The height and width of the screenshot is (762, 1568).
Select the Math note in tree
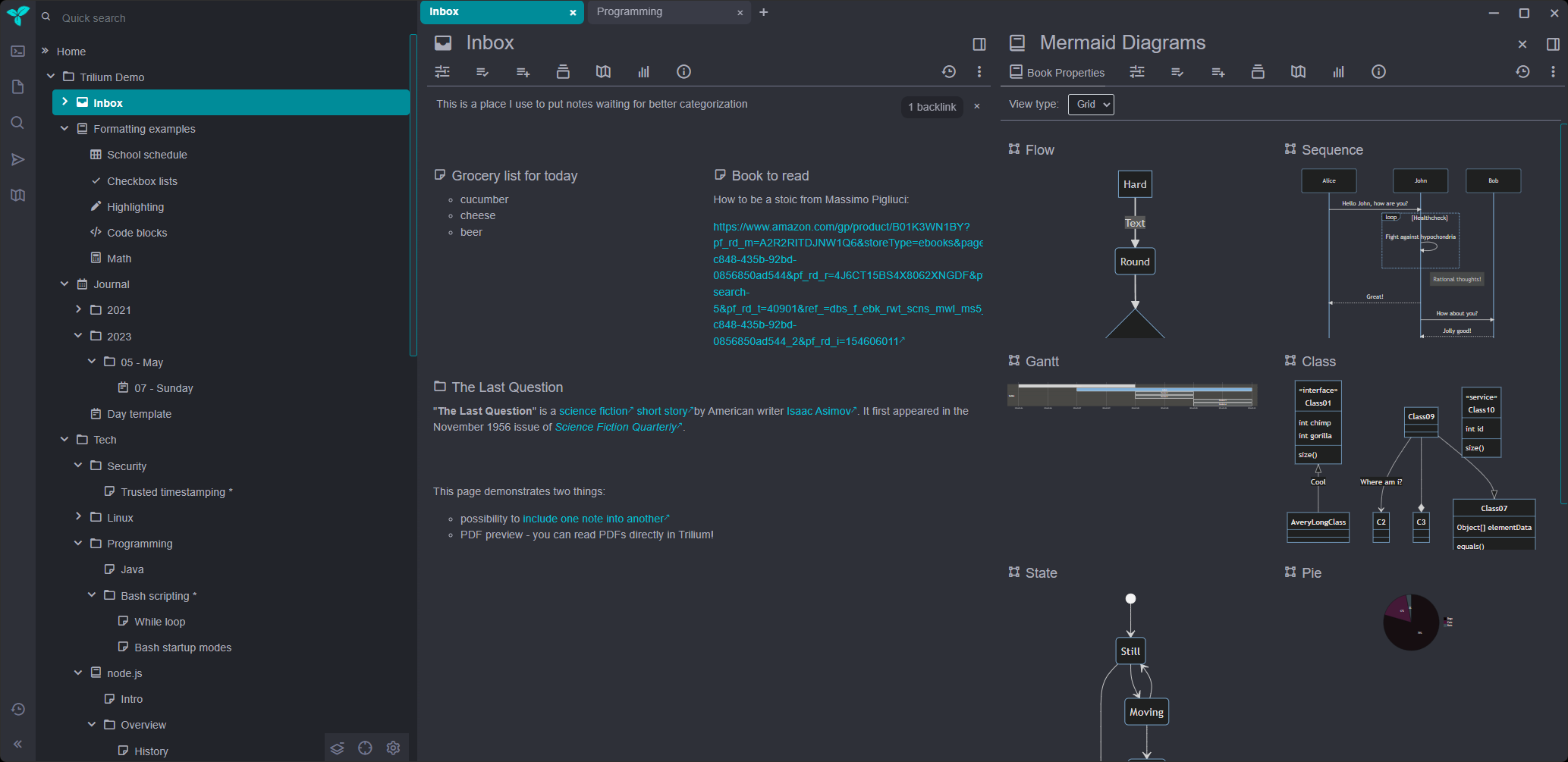point(119,259)
